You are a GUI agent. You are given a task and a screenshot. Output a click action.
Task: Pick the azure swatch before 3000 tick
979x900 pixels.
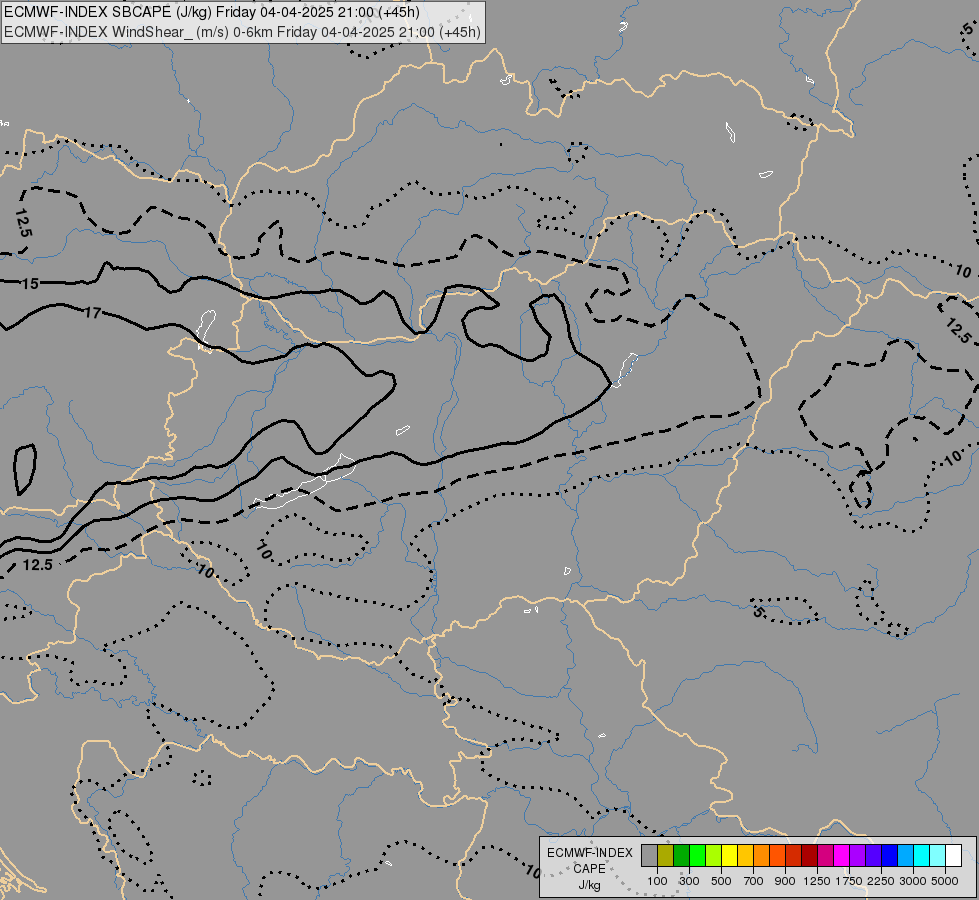click(x=906, y=855)
